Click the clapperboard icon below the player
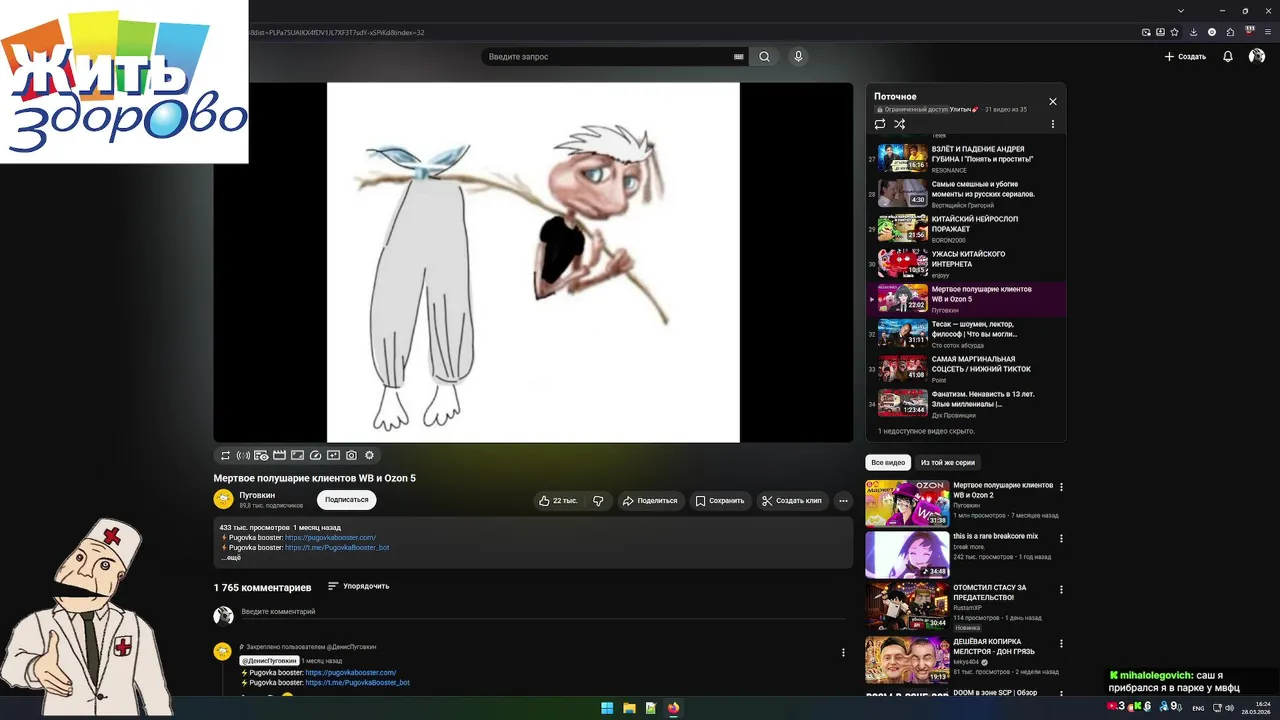This screenshot has height=720, width=1280. [279, 455]
